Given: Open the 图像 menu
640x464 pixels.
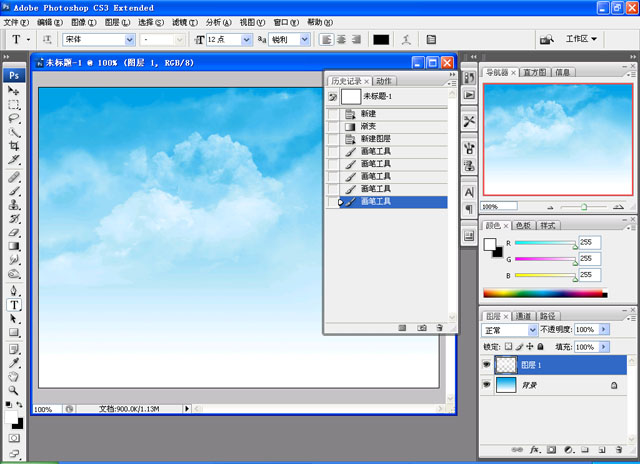Looking at the screenshot, I should (x=84, y=22).
